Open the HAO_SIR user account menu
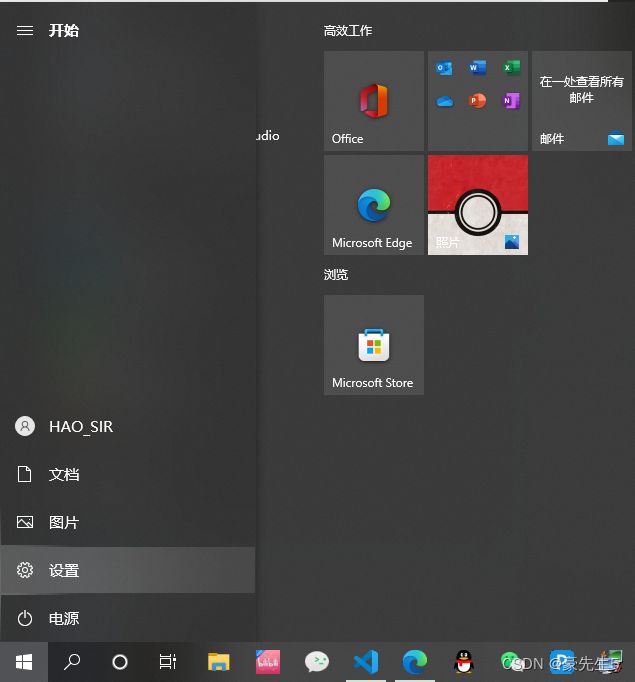 point(127,426)
